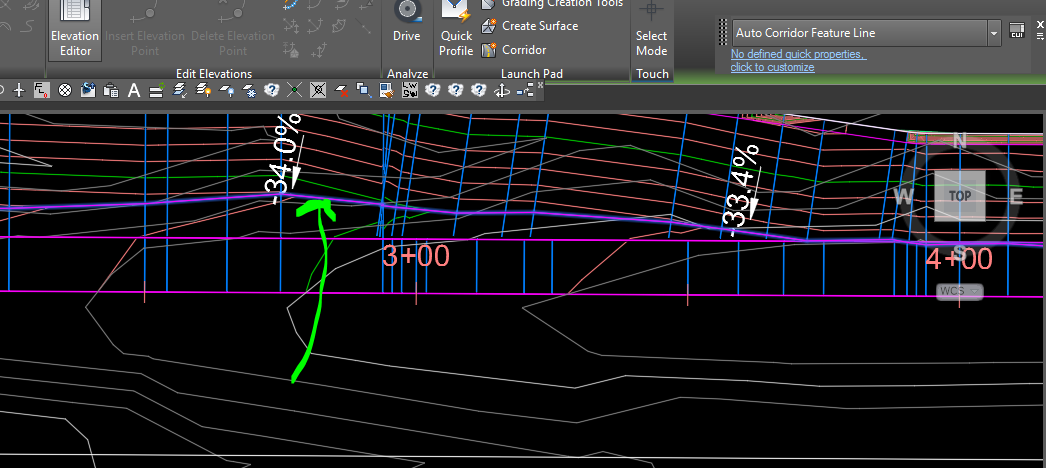The height and width of the screenshot is (468, 1046).
Task: Click the tree hierarchy toolbar icon
Action: (526, 90)
